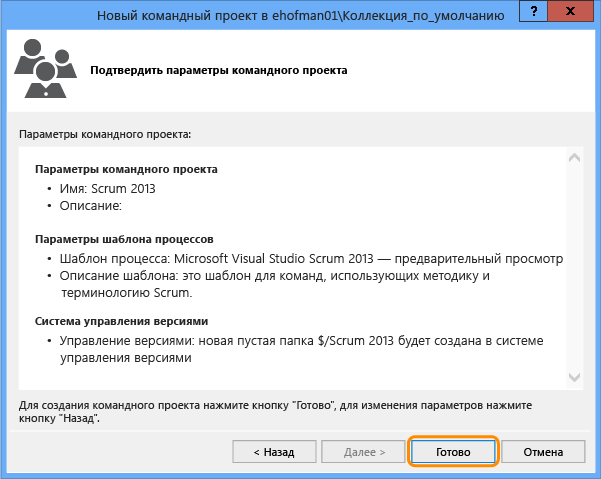Click the team project people icon
The height and width of the screenshot is (479, 601).
point(46,69)
